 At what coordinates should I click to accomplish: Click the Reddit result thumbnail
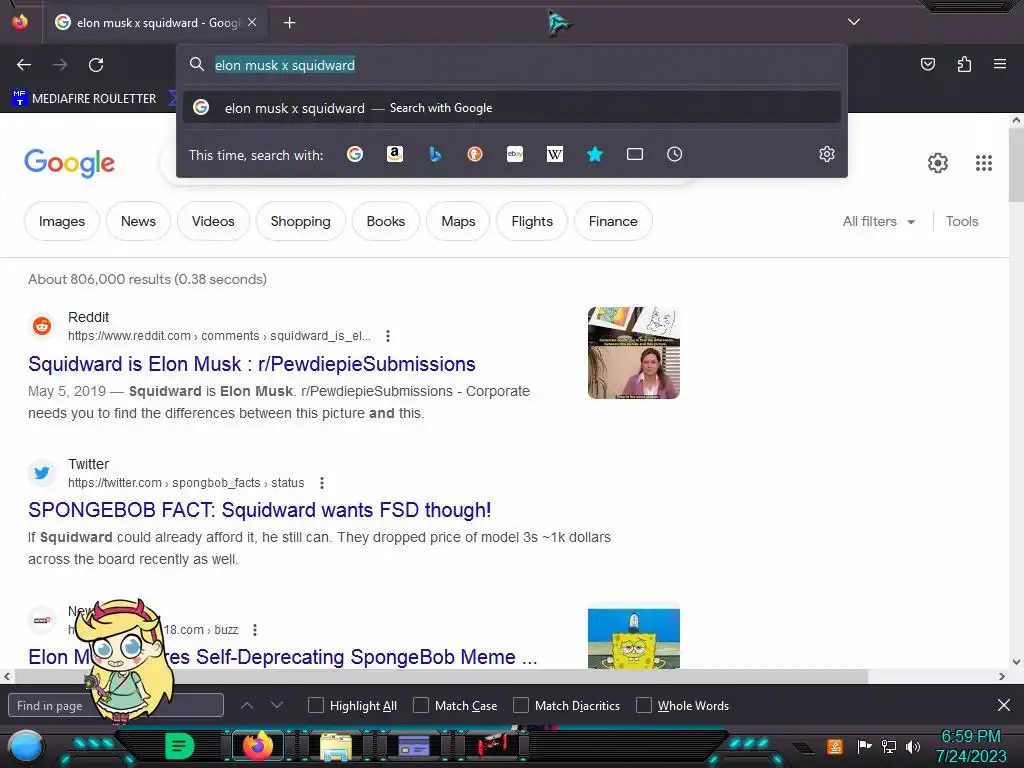pos(633,353)
